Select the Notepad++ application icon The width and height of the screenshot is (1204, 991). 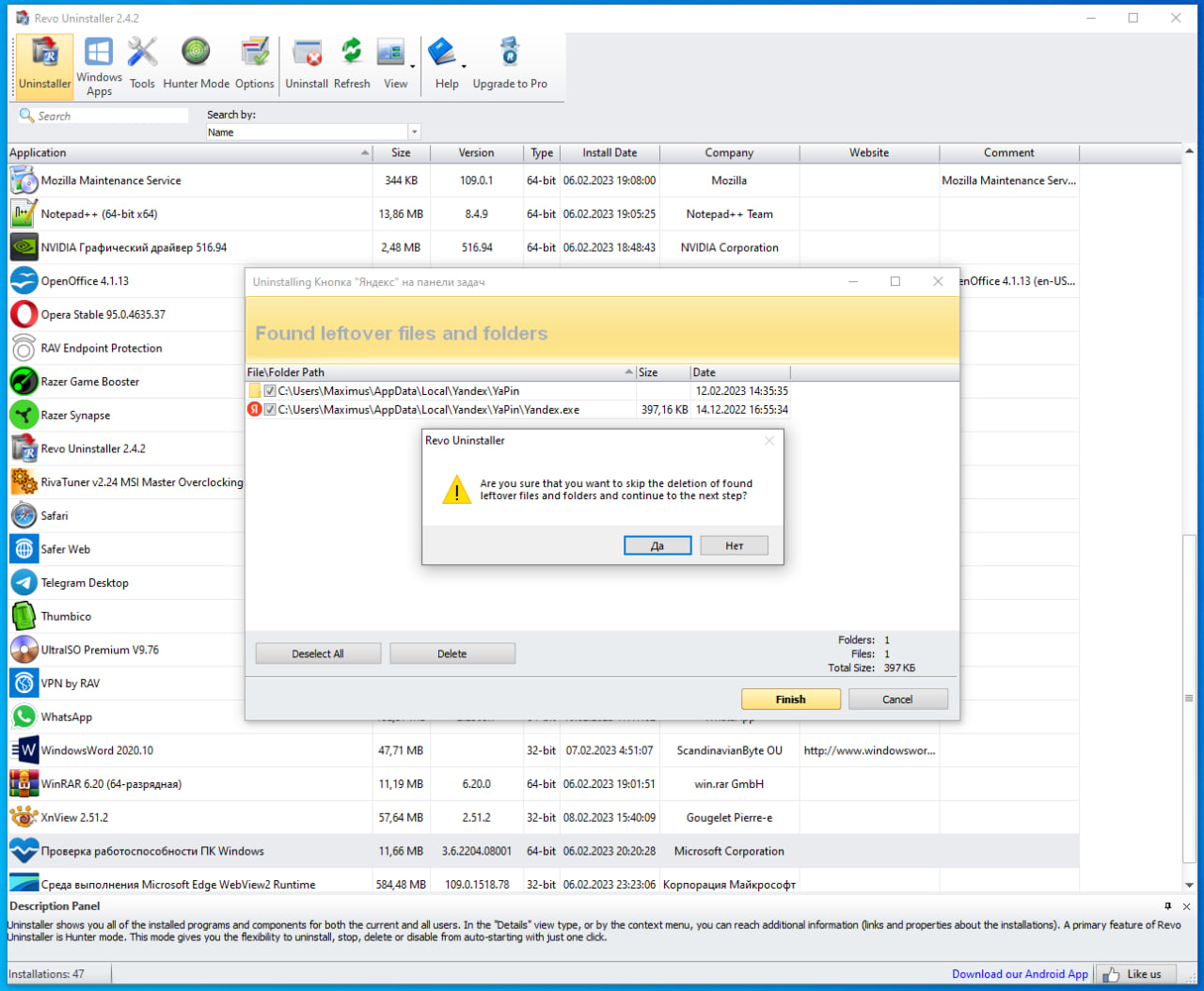coord(24,214)
